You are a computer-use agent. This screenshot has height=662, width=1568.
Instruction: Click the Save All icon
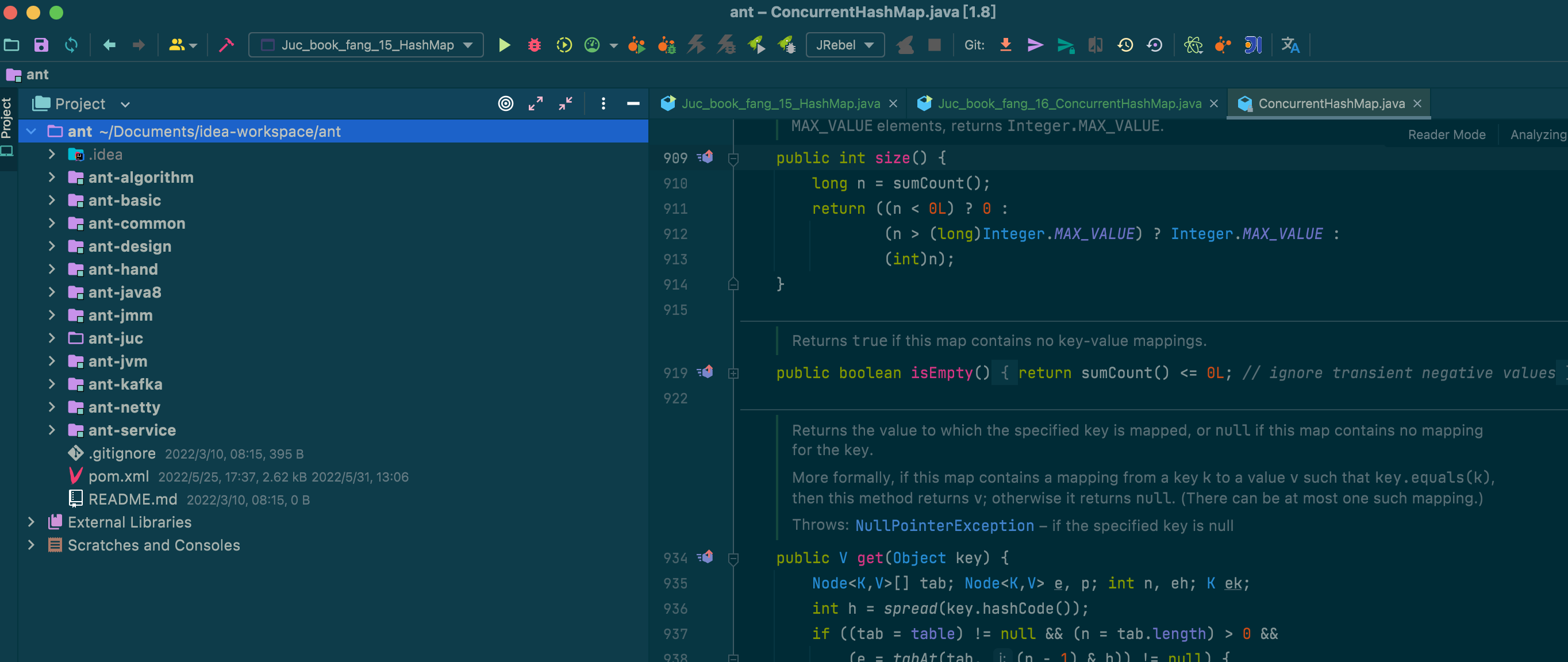tap(41, 45)
